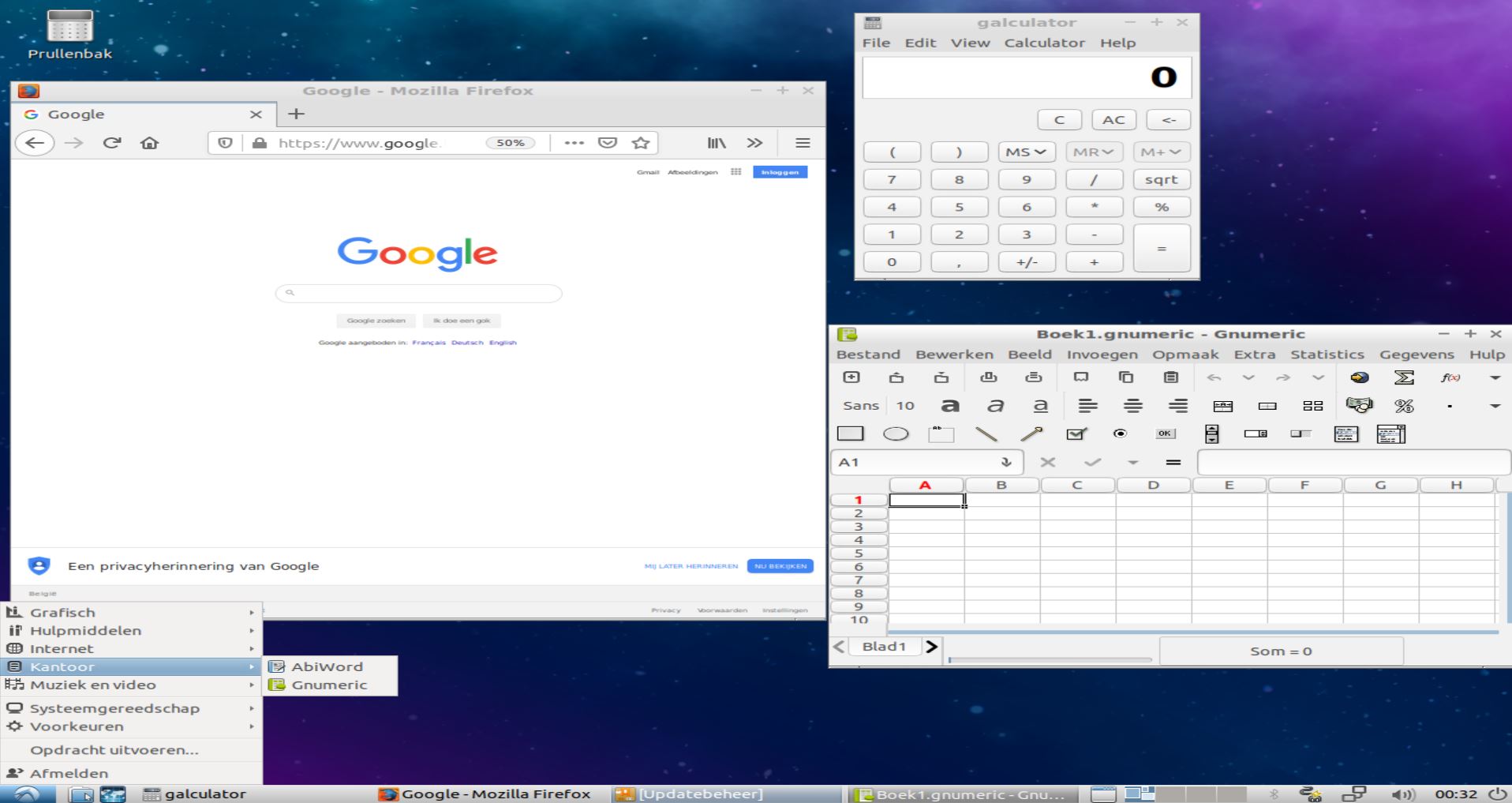The height and width of the screenshot is (803, 1512).
Task: Expand Gnumeric's format toolbar overflow arrow
Action: pos(1495,406)
